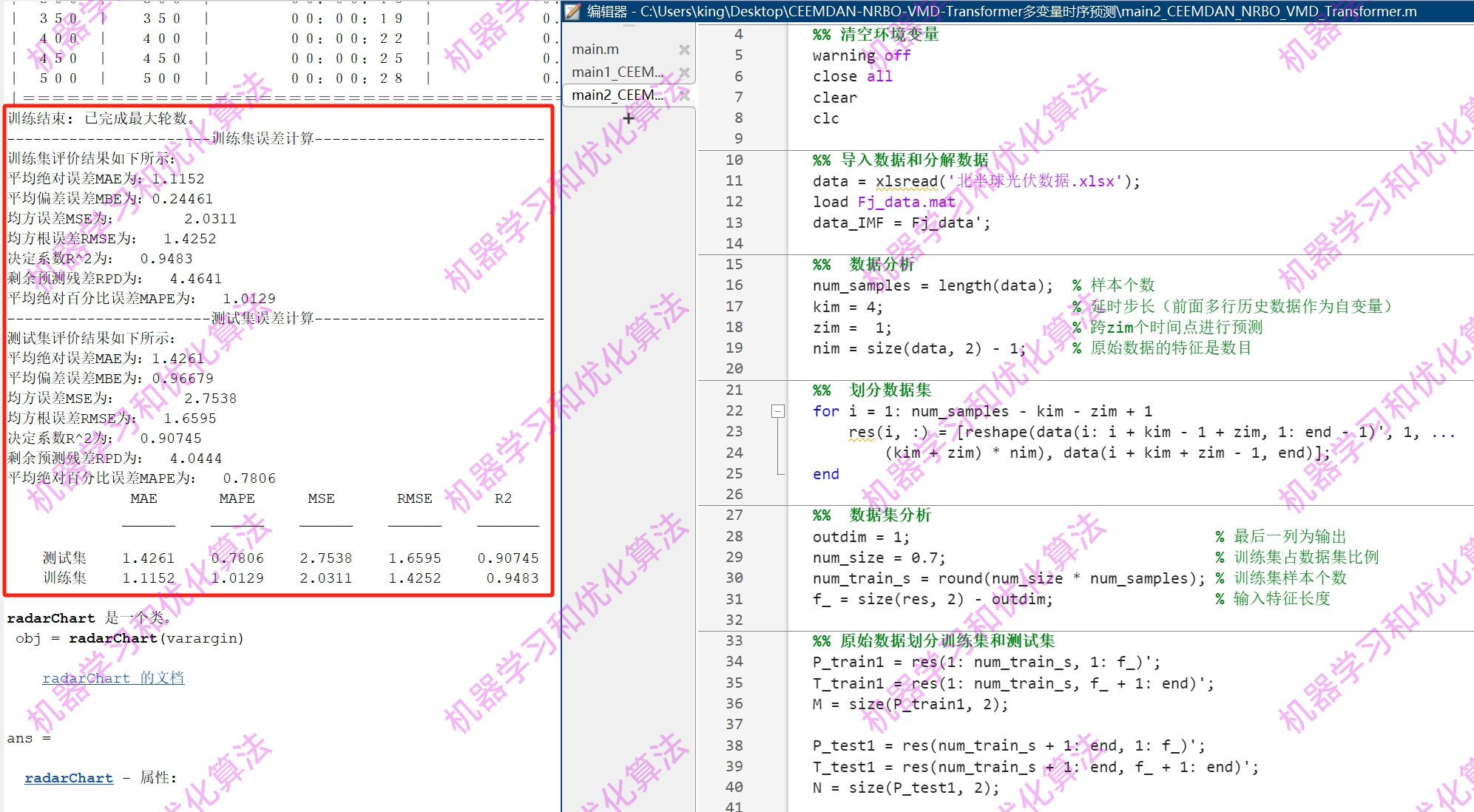Select the main2_CEEM... tab
1474x812 pixels.
pos(617,95)
